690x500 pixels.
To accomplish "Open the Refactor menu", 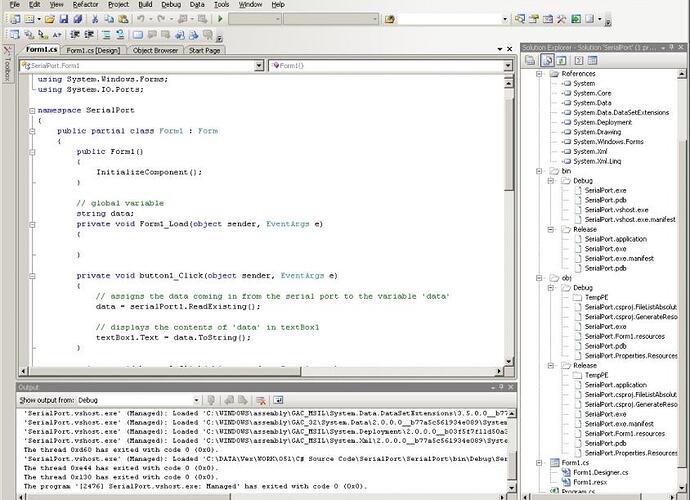I will (x=85, y=4).
